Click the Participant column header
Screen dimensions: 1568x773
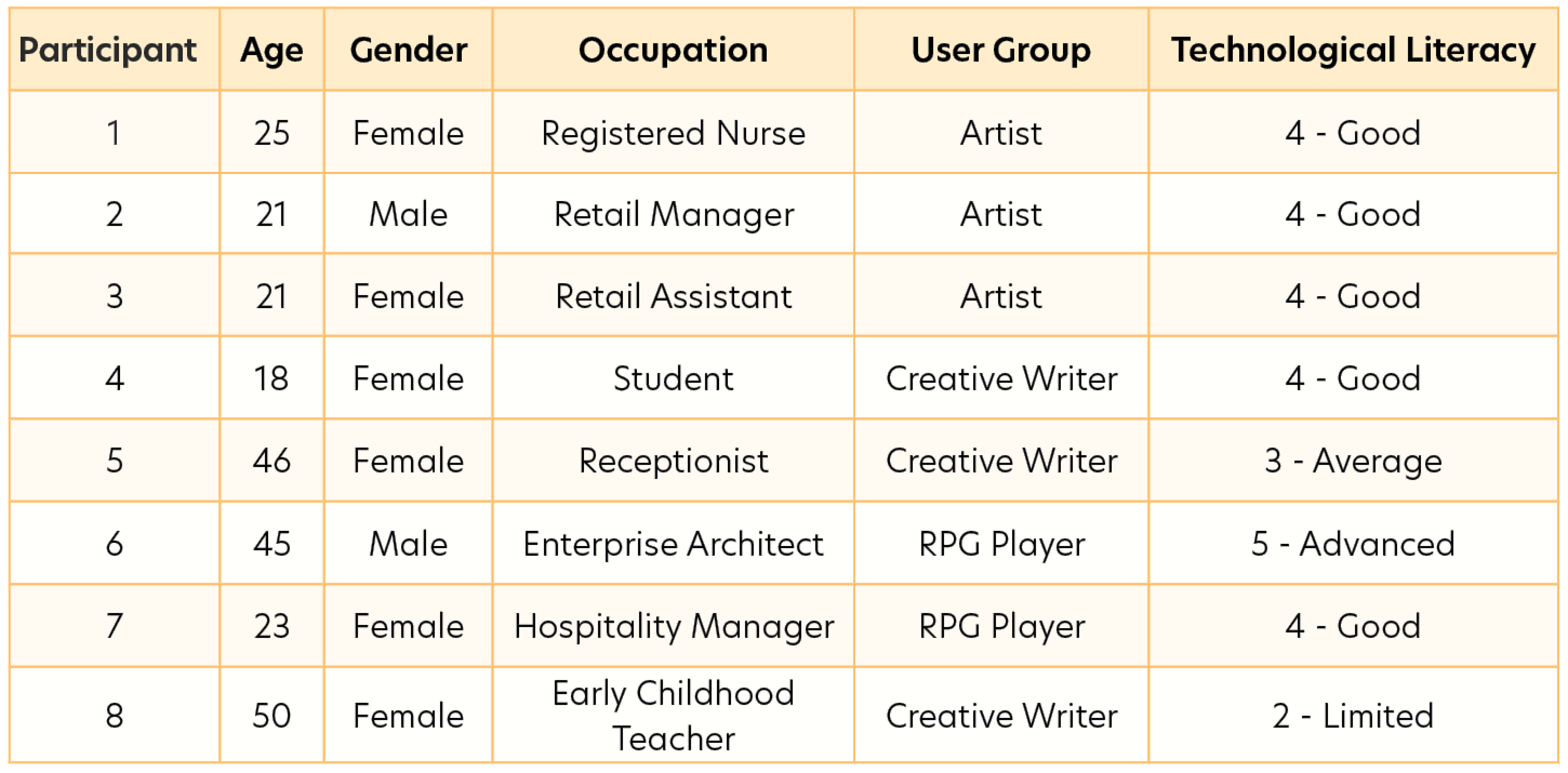tap(114, 49)
